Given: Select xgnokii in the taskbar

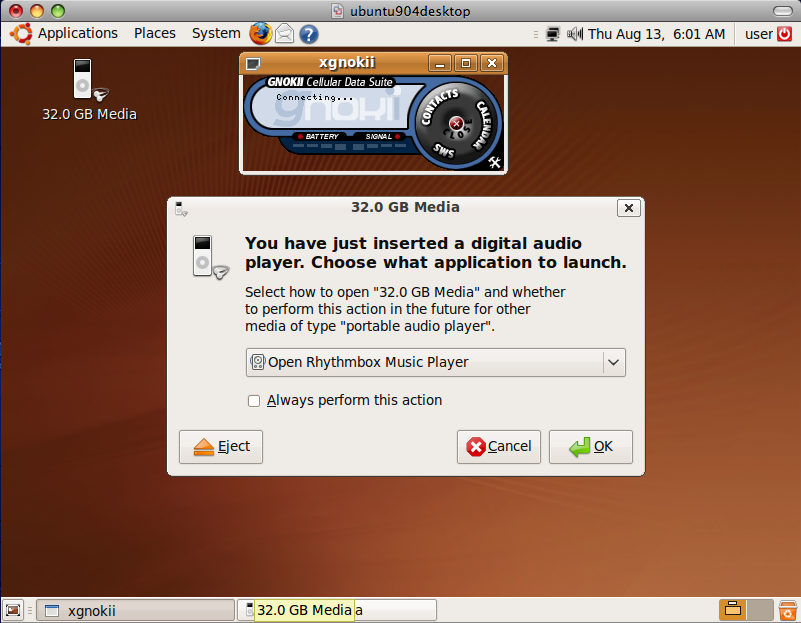Looking at the screenshot, I should point(135,610).
